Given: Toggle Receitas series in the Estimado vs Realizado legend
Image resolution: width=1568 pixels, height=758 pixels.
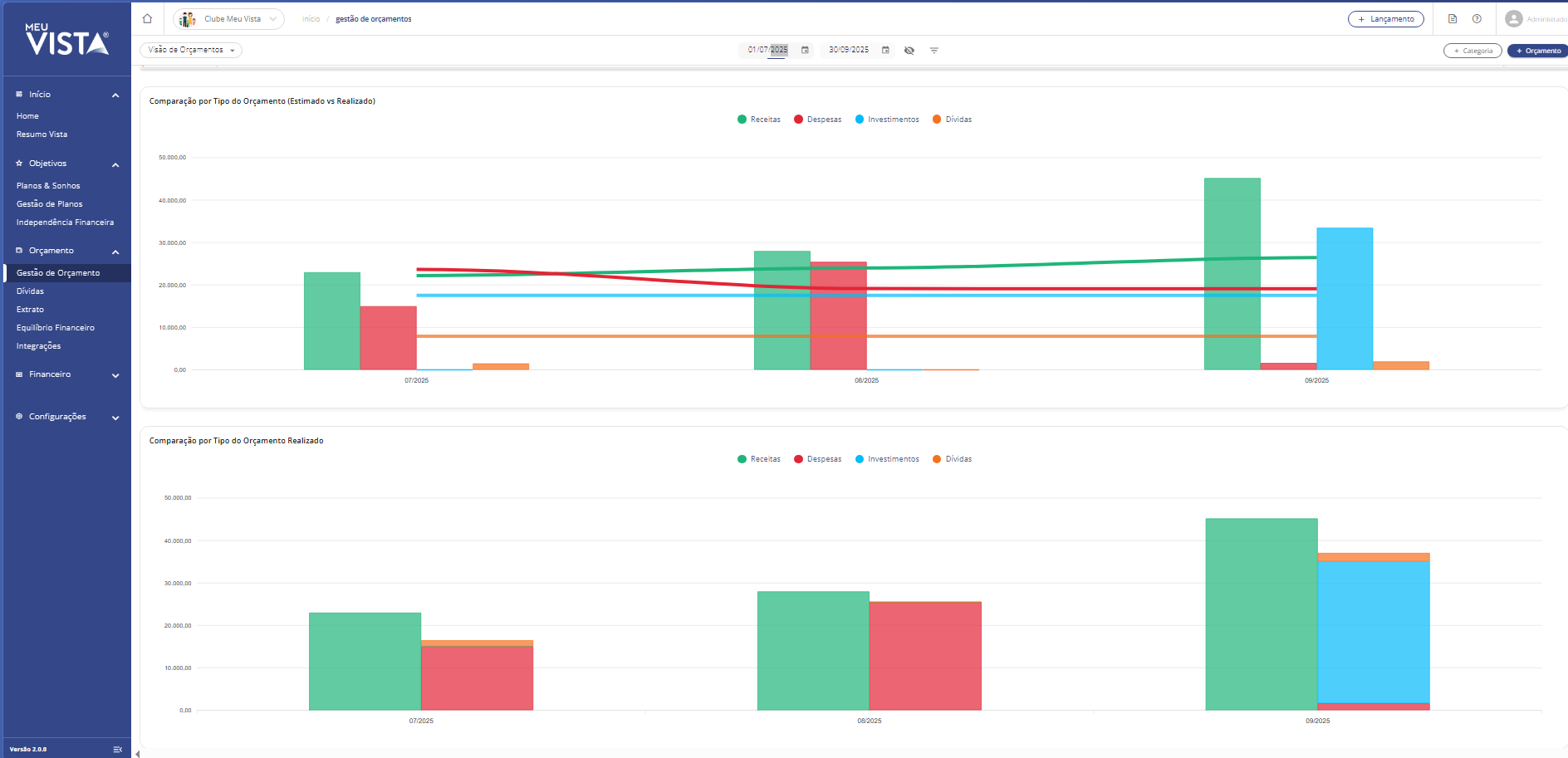Looking at the screenshot, I should [x=758, y=120].
